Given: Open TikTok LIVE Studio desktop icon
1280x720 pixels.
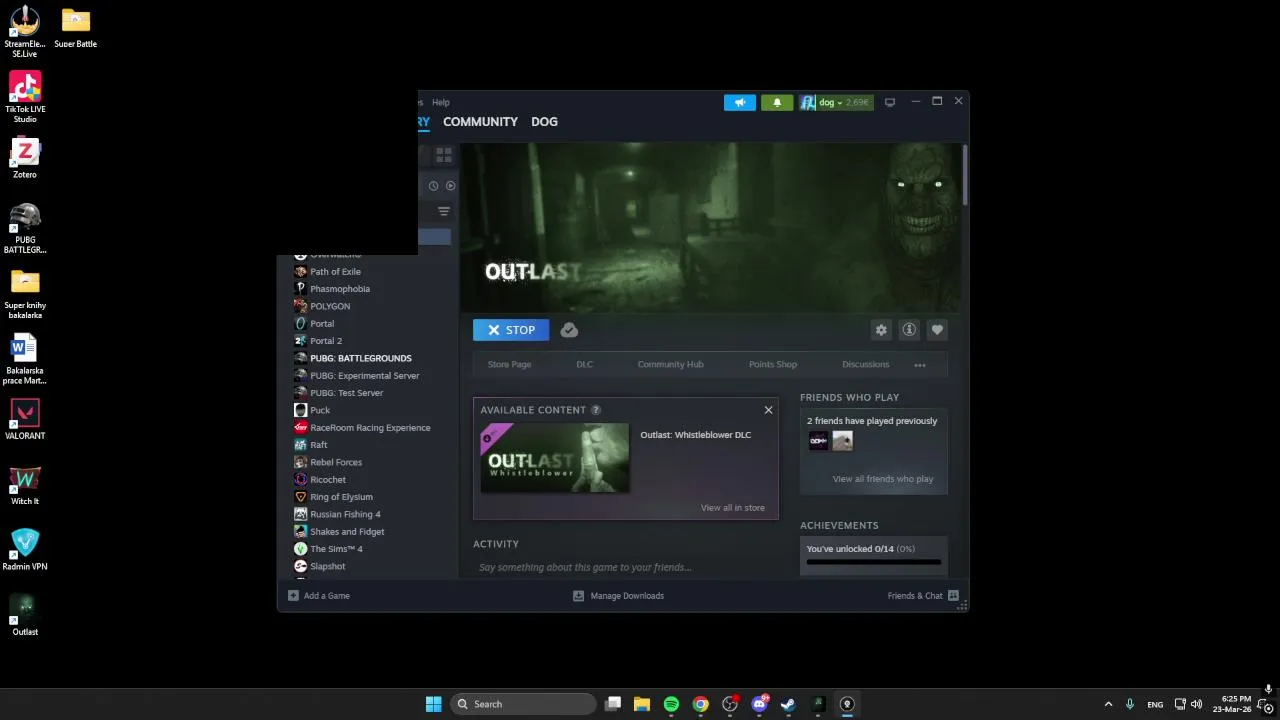Looking at the screenshot, I should (x=25, y=97).
